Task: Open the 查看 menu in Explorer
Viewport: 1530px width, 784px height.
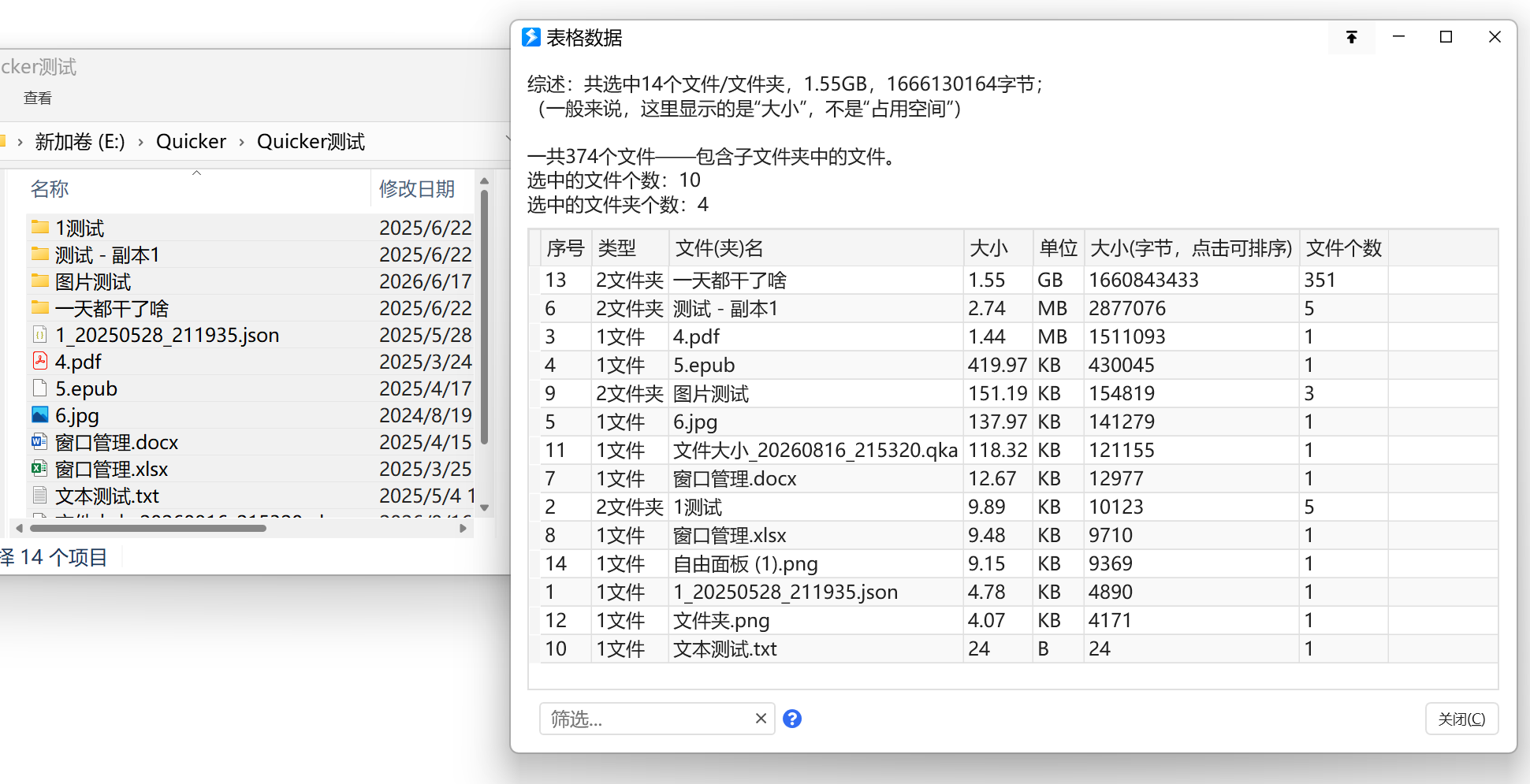Action: tap(37, 98)
